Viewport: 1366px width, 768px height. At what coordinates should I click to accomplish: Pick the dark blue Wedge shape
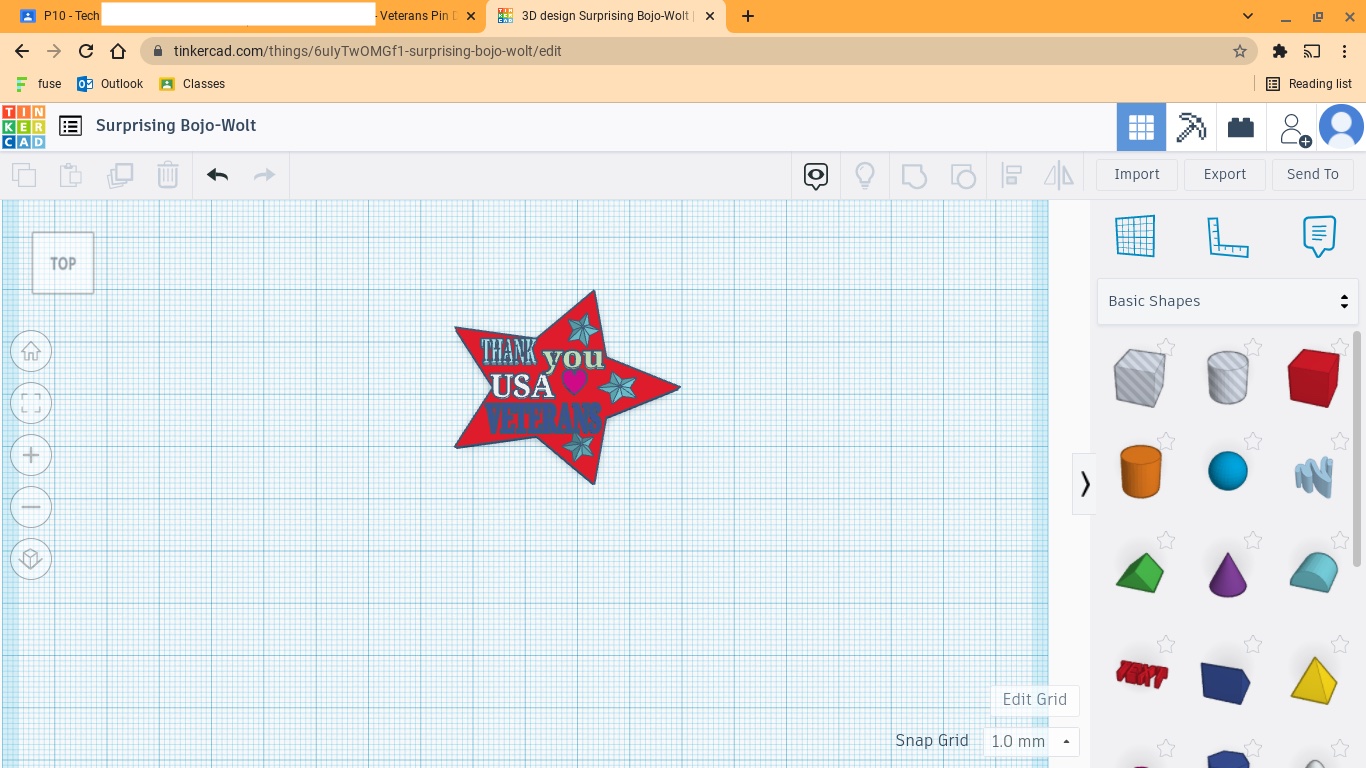pos(1226,682)
